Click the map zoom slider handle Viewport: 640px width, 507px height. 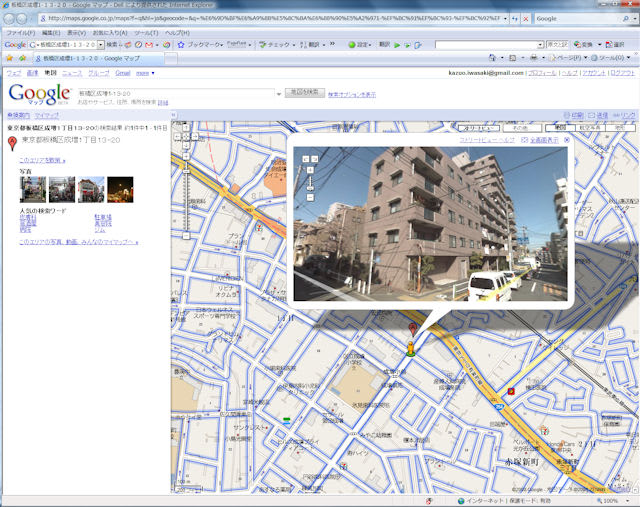pos(186,172)
